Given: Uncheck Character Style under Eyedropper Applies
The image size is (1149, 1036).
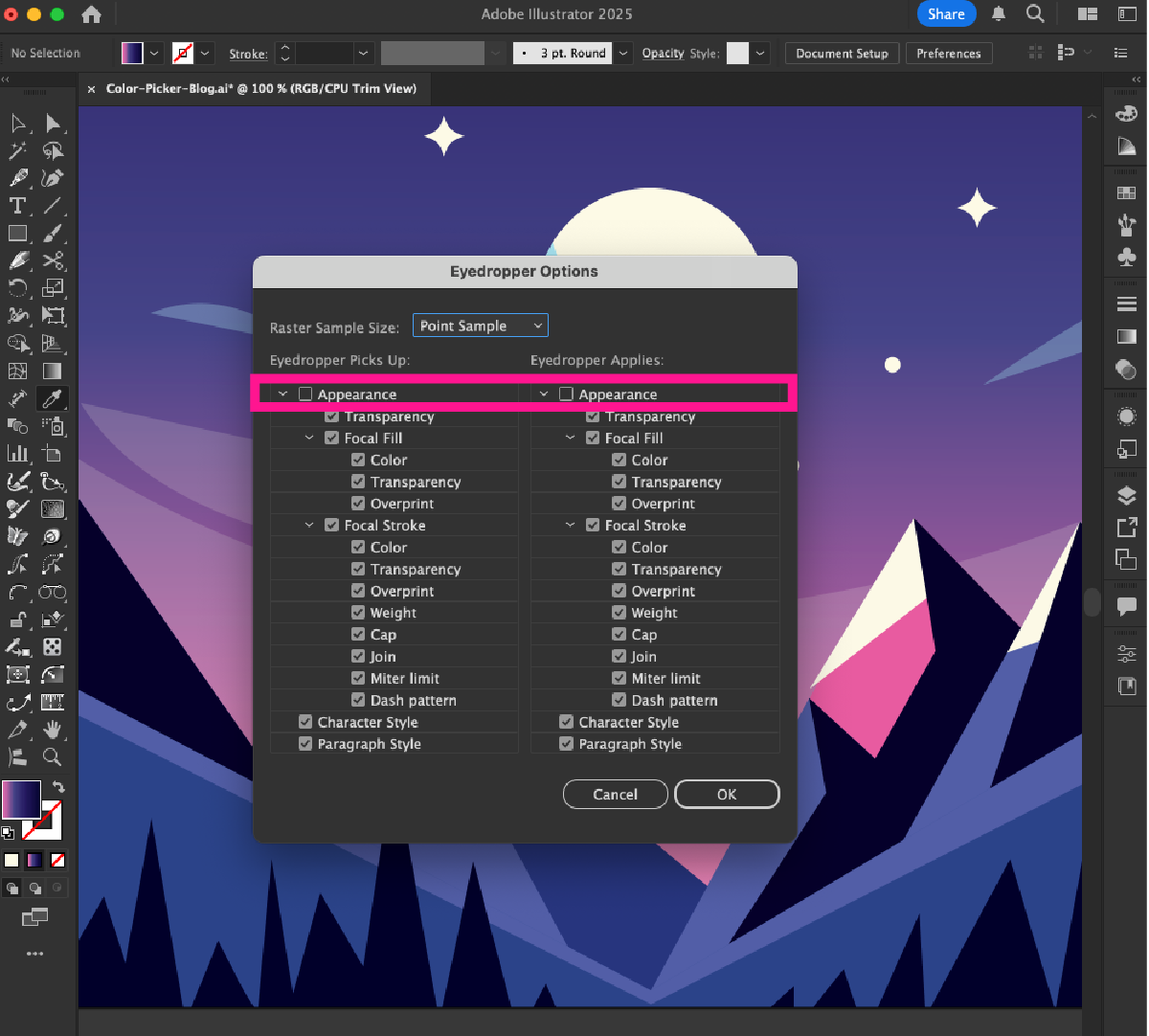Looking at the screenshot, I should coord(567,722).
